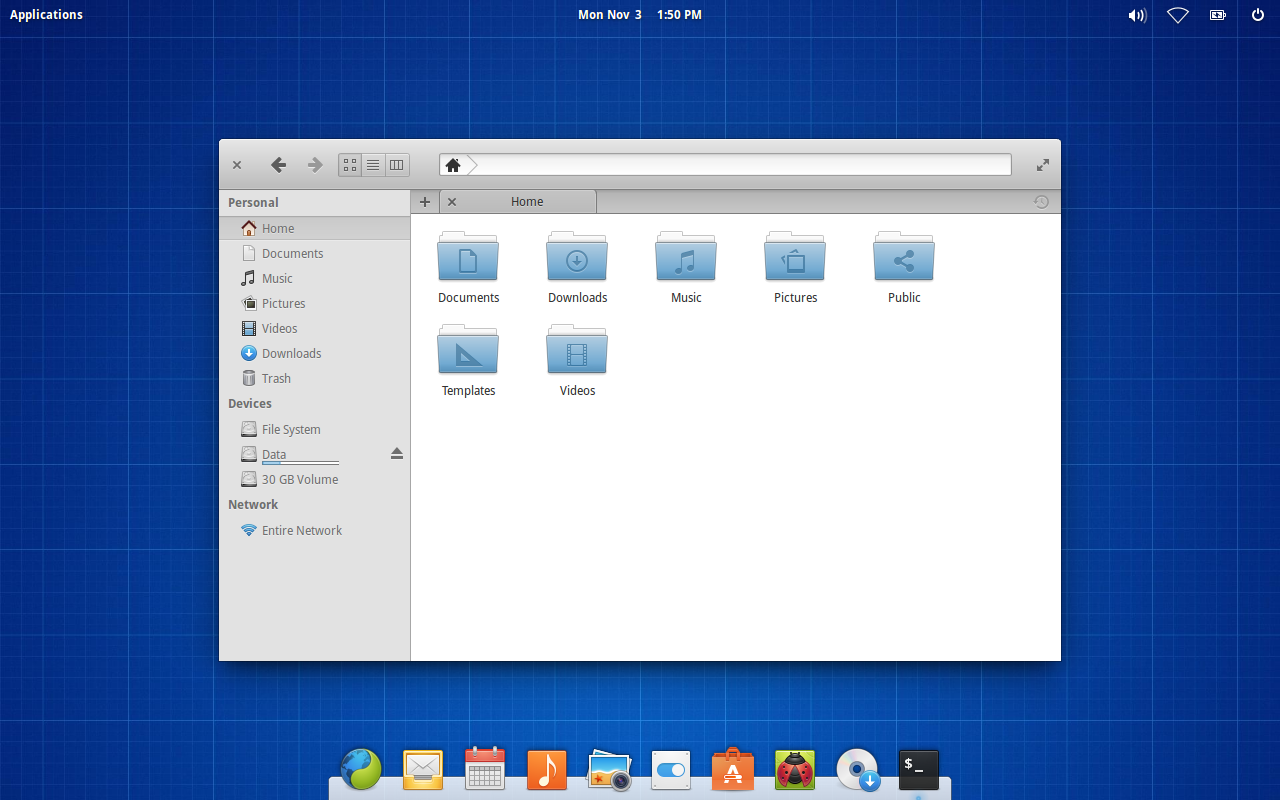Screen dimensions: 1280x800
Task: Switch to column view in the toolbar
Action: click(396, 164)
